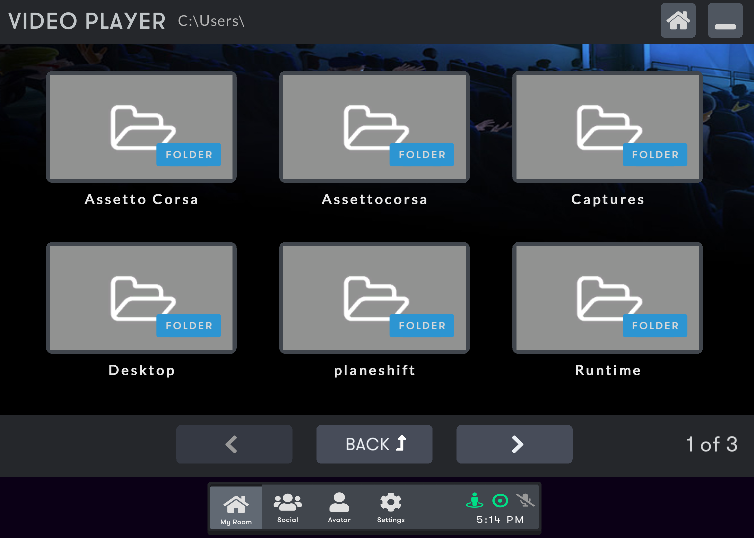Click the Assetto Corsa name label
754x538 pixels.
coord(141,200)
